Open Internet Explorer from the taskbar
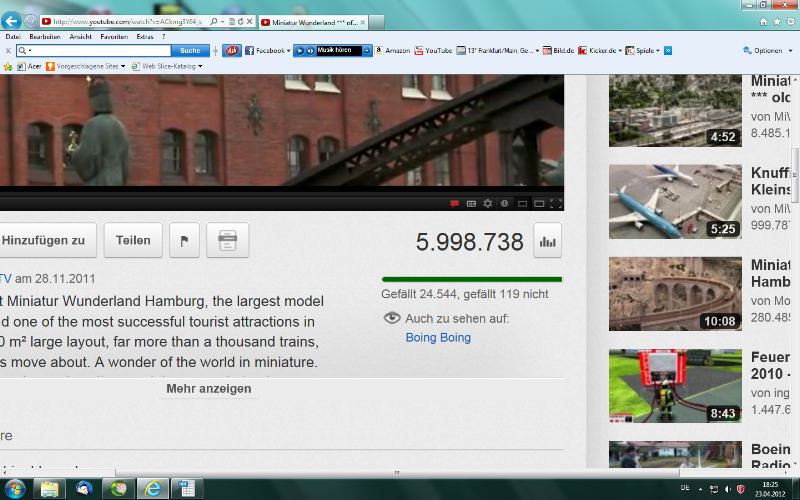This screenshot has width=800, height=500. 152,488
